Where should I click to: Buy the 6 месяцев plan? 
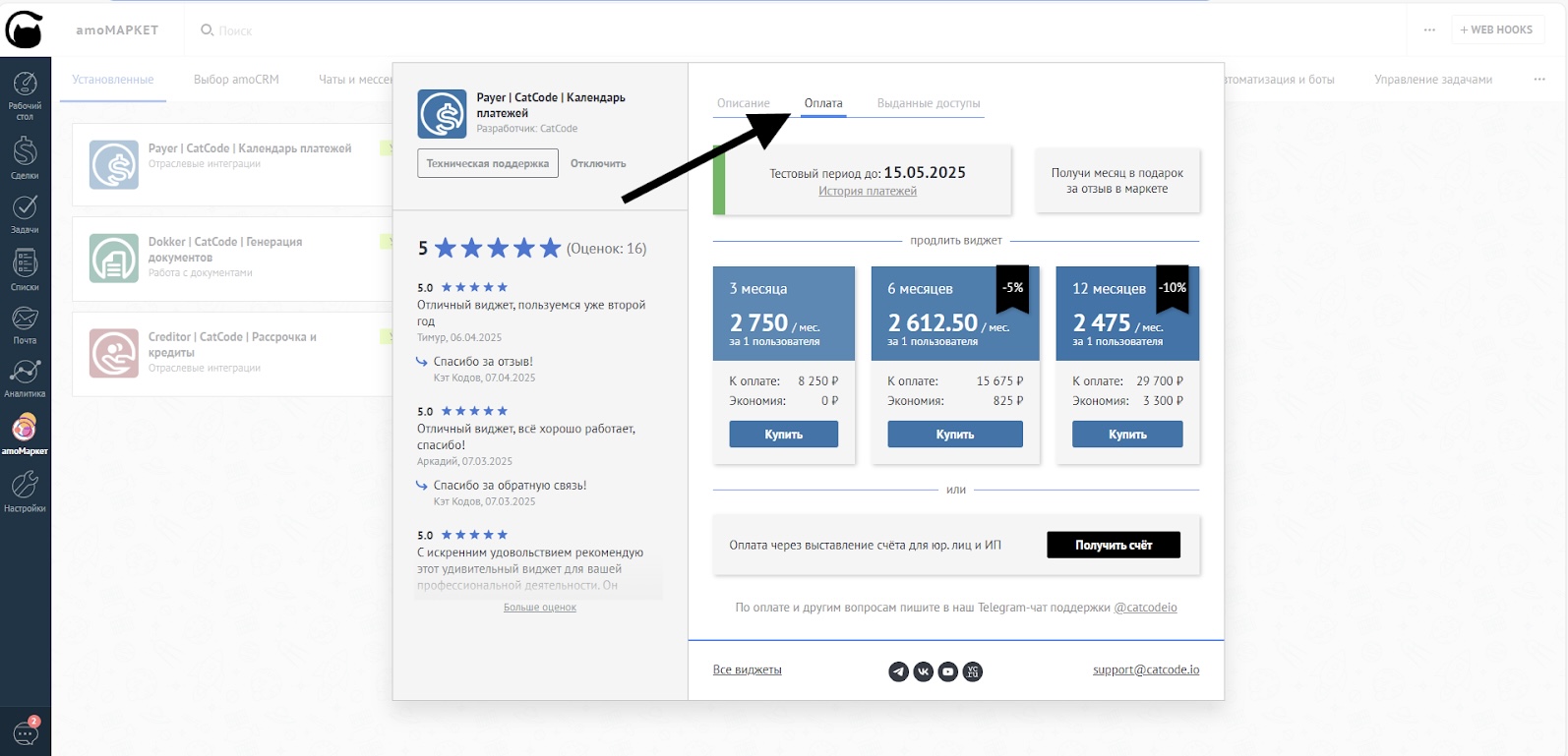955,435
